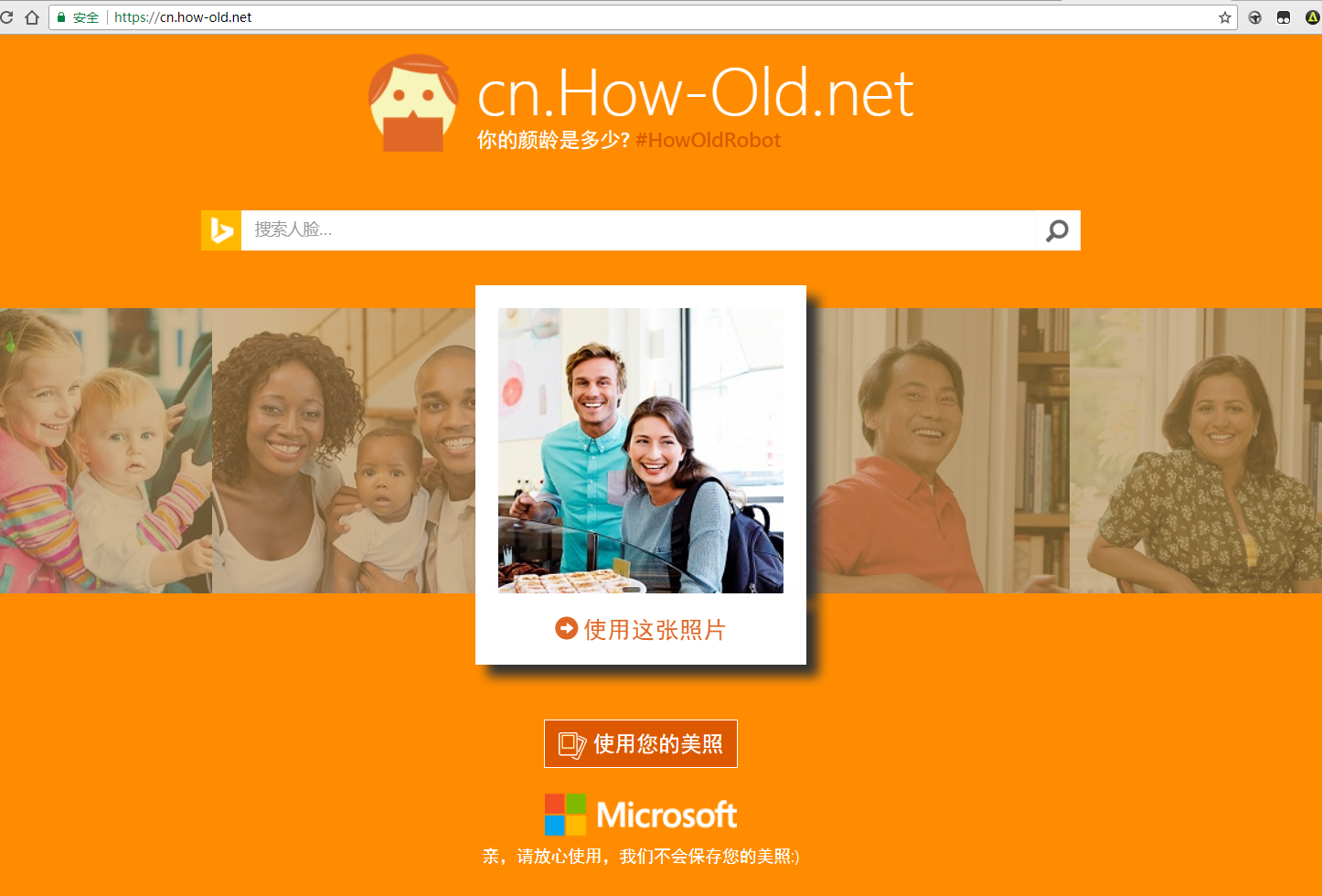Select the woman in floral blouse photo
Viewport: 1322px width, 896px height.
tap(1196, 451)
